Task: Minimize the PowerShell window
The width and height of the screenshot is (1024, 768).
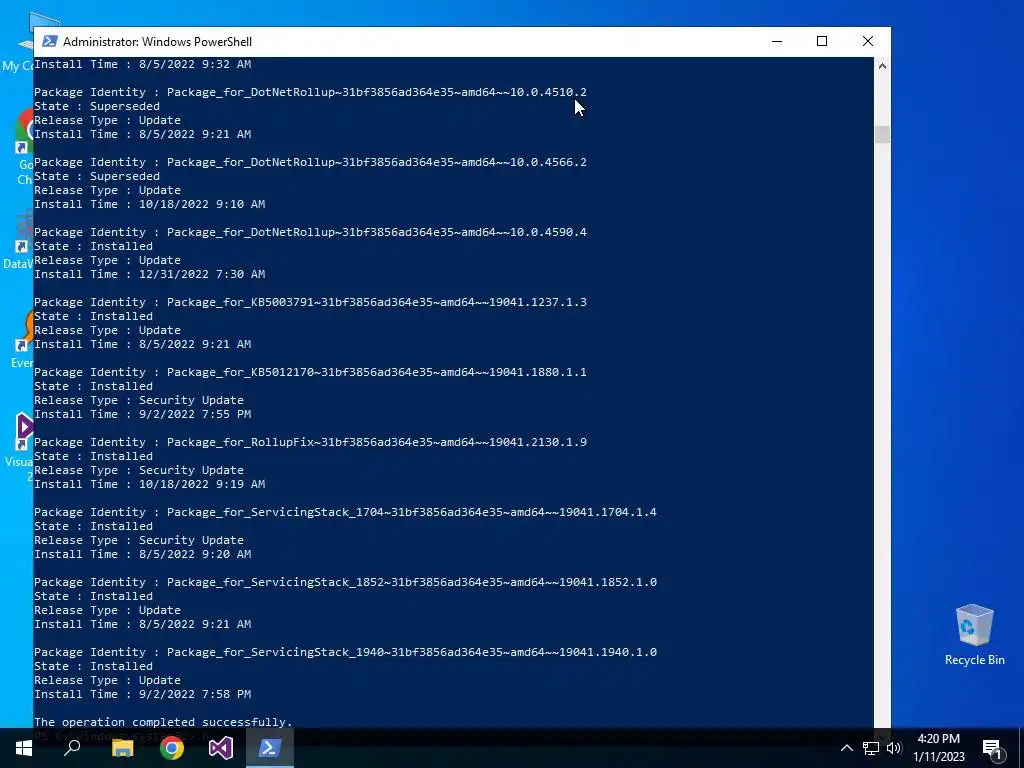Action: click(777, 41)
